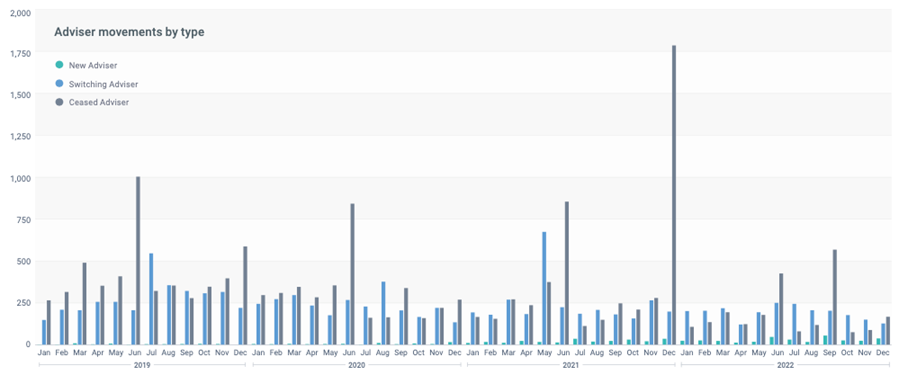
Task: Click the grey Ceased Adviser legend dot
Action: pos(59,102)
